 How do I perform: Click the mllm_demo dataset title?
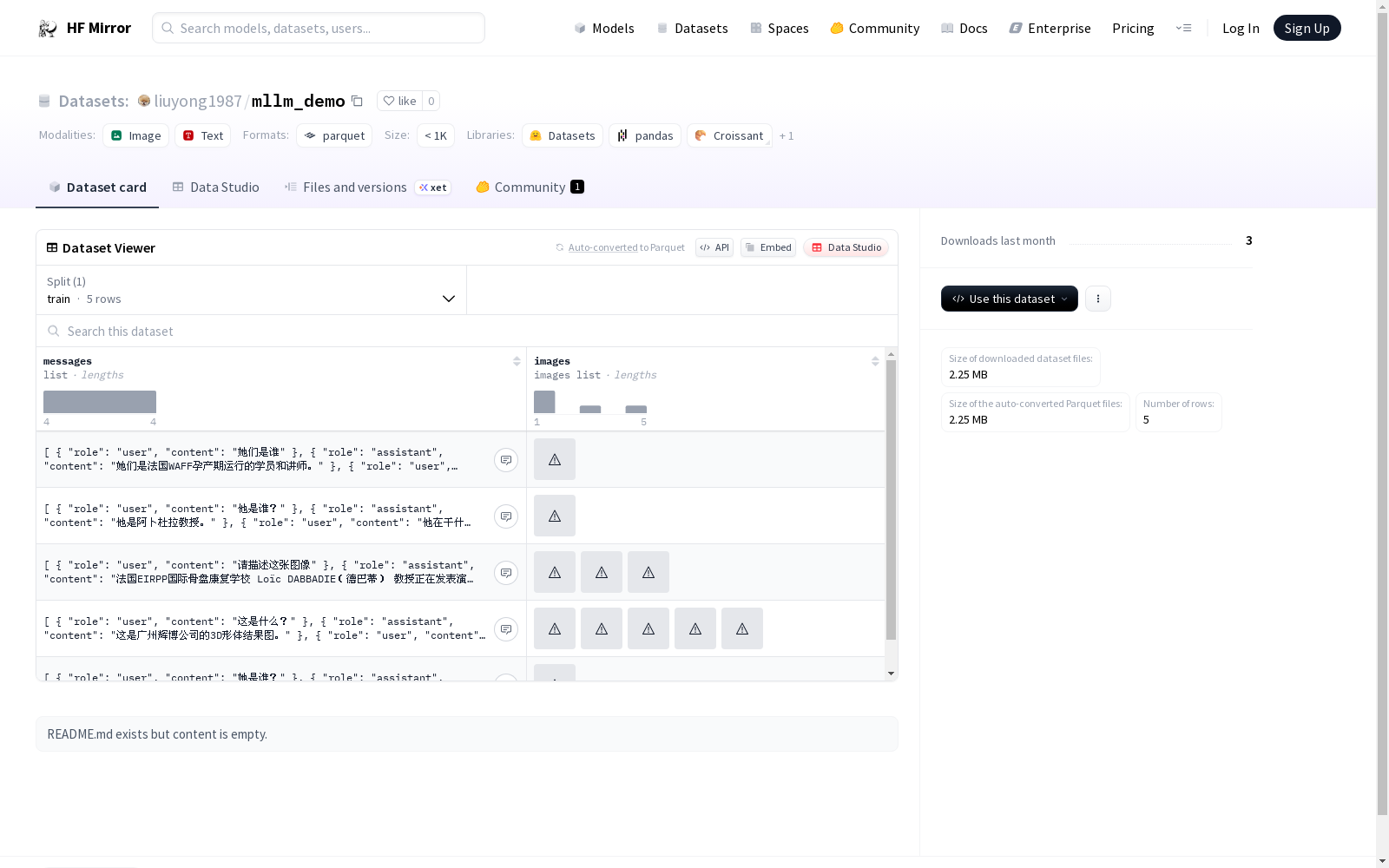pos(298,101)
